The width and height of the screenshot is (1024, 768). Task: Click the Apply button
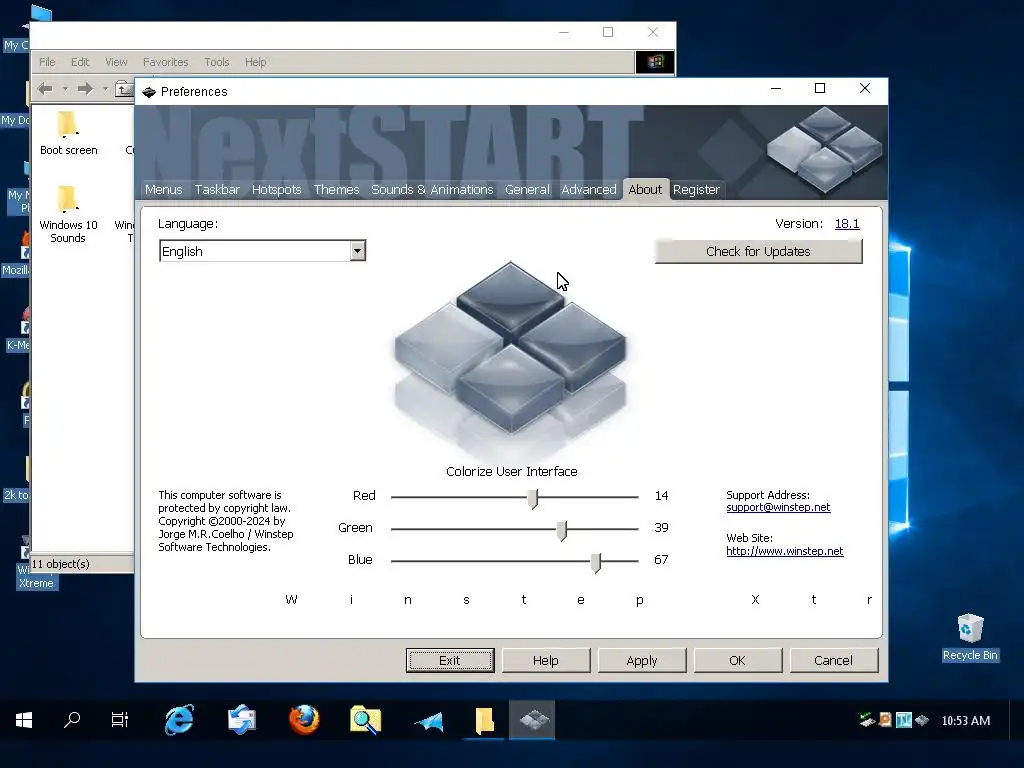click(x=641, y=660)
